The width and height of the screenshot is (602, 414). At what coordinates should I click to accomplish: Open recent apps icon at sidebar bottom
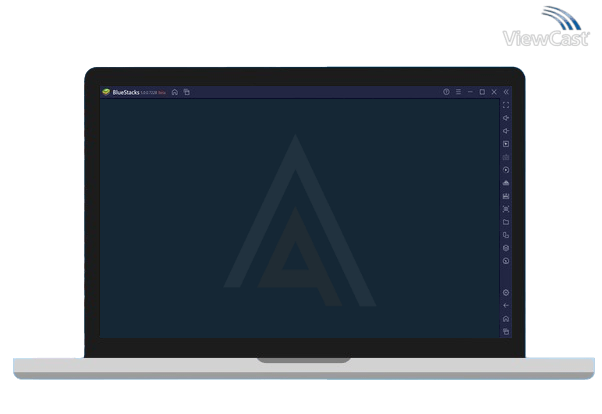tap(506, 331)
